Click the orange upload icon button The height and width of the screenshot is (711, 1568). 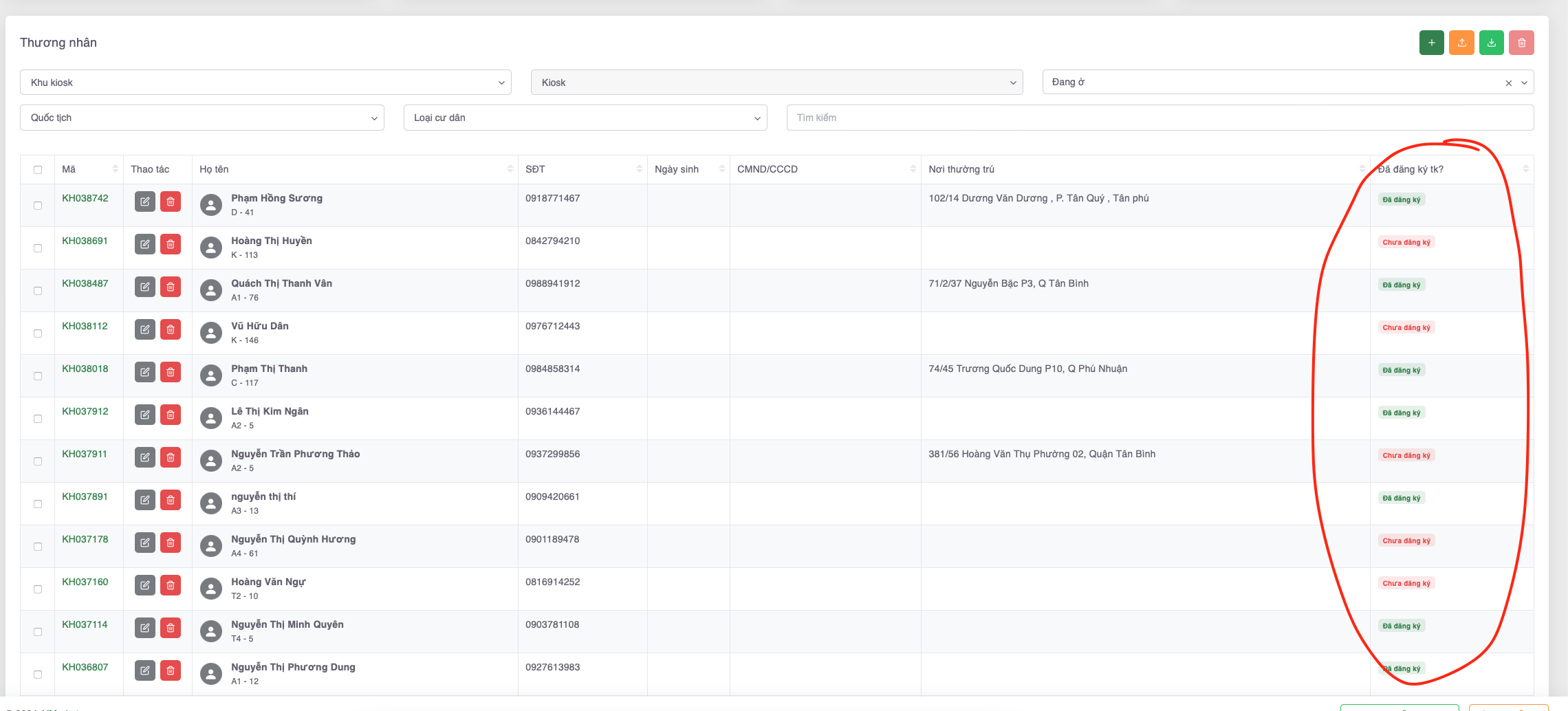(x=1461, y=43)
